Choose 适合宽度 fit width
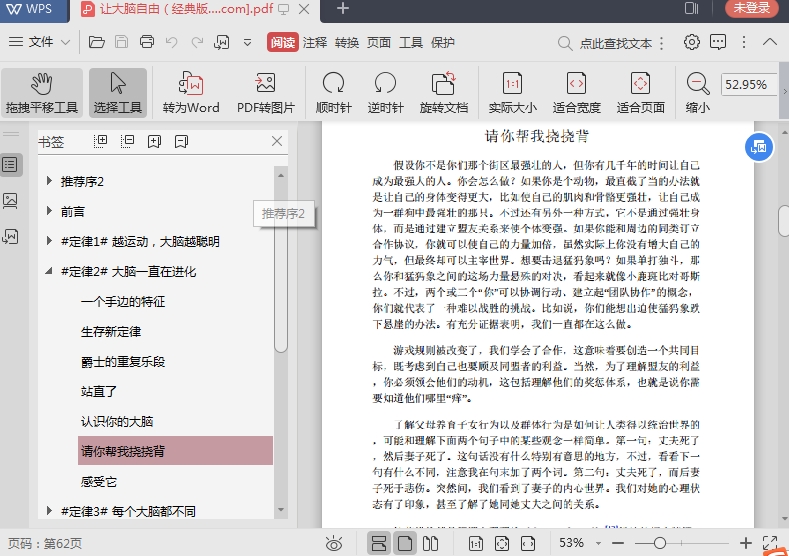The width and height of the screenshot is (789, 556). pyautogui.click(x=577, y=93)
